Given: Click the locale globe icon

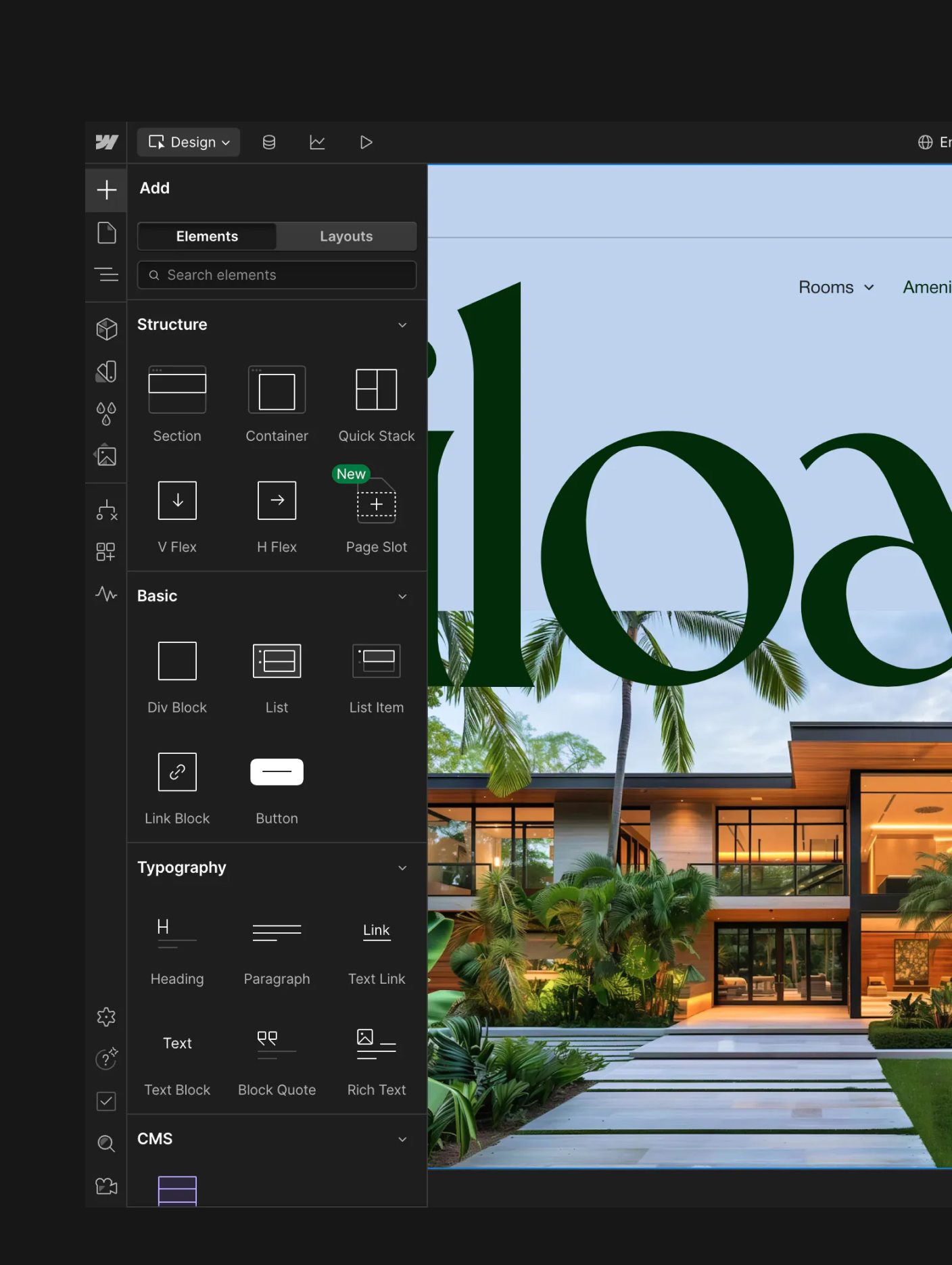Looking at the screenshot, I should [x=925, y=142].
